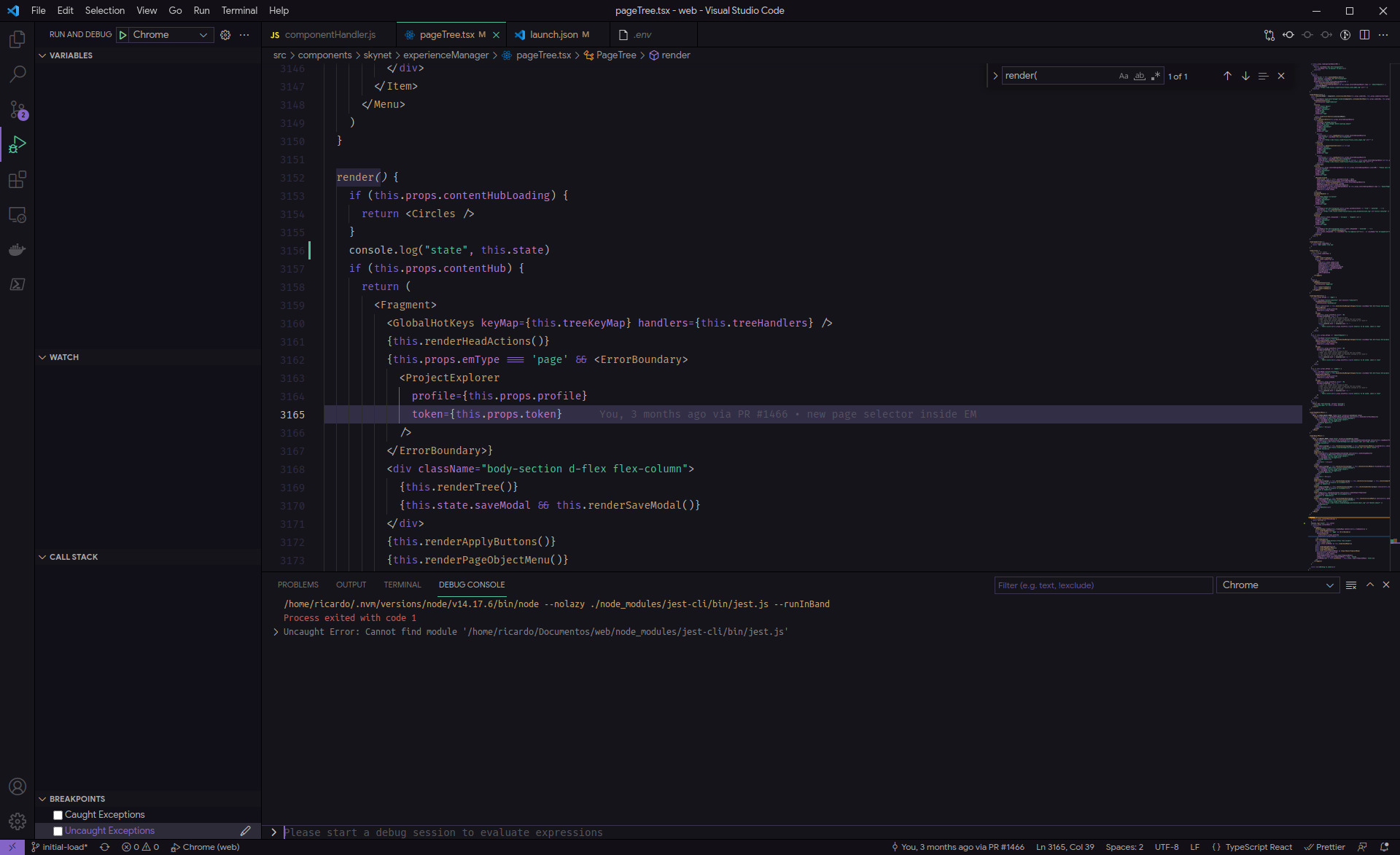This screenshot has width=1400, height=855.
Task: Collapse the CALL STACK section
Action: coord(148,557)
